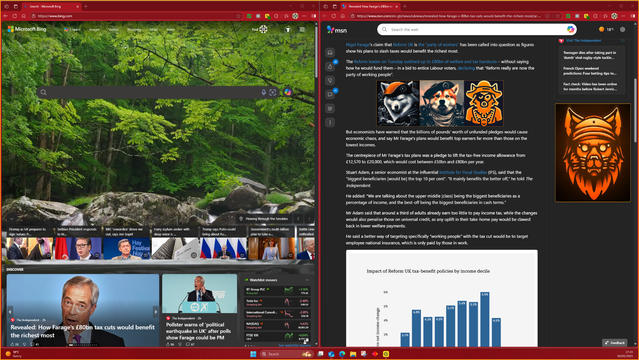Select NASDAQ watchlist row
Viewport: 639px width, 360px height.
277,325
